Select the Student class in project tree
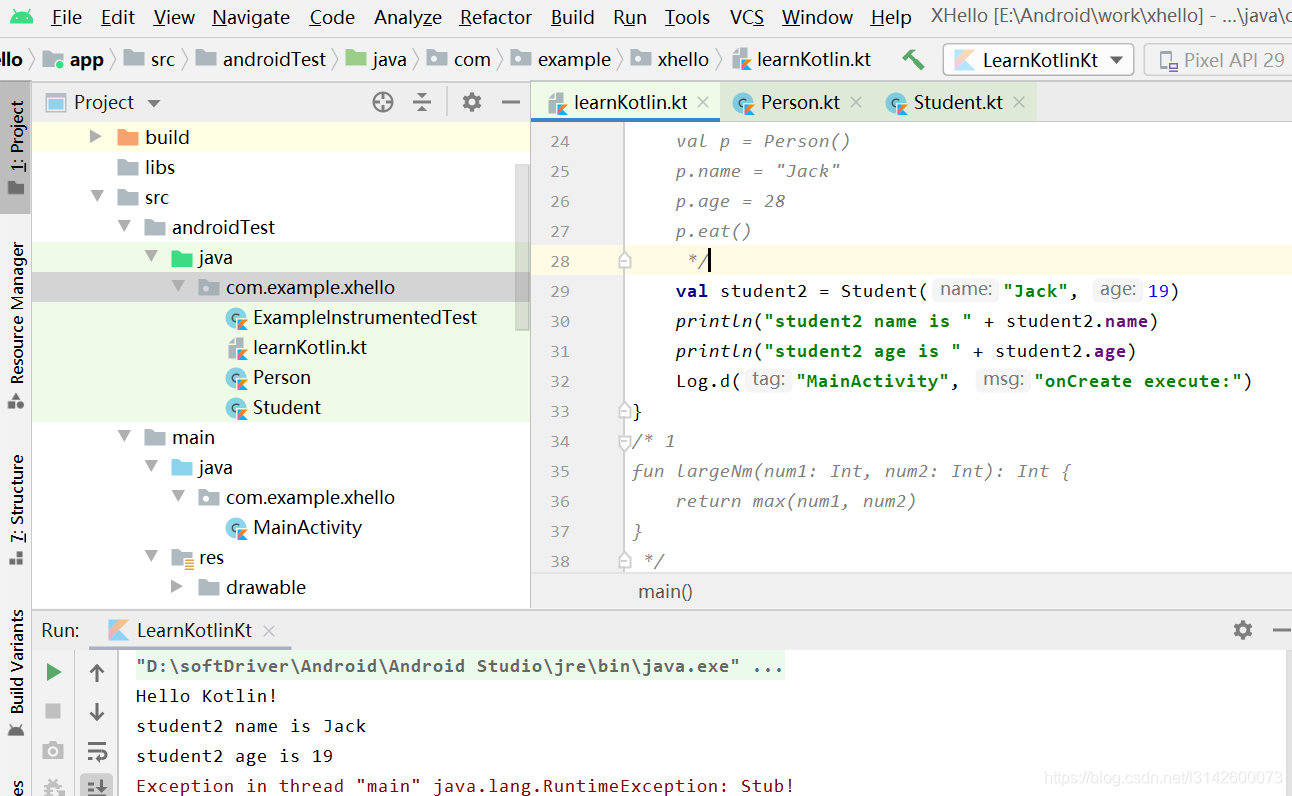 pos(286,407)
